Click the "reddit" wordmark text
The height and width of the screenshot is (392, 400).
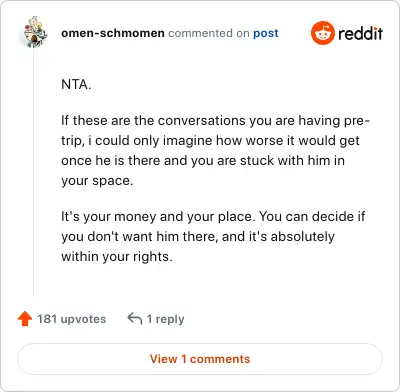point(360,34)
